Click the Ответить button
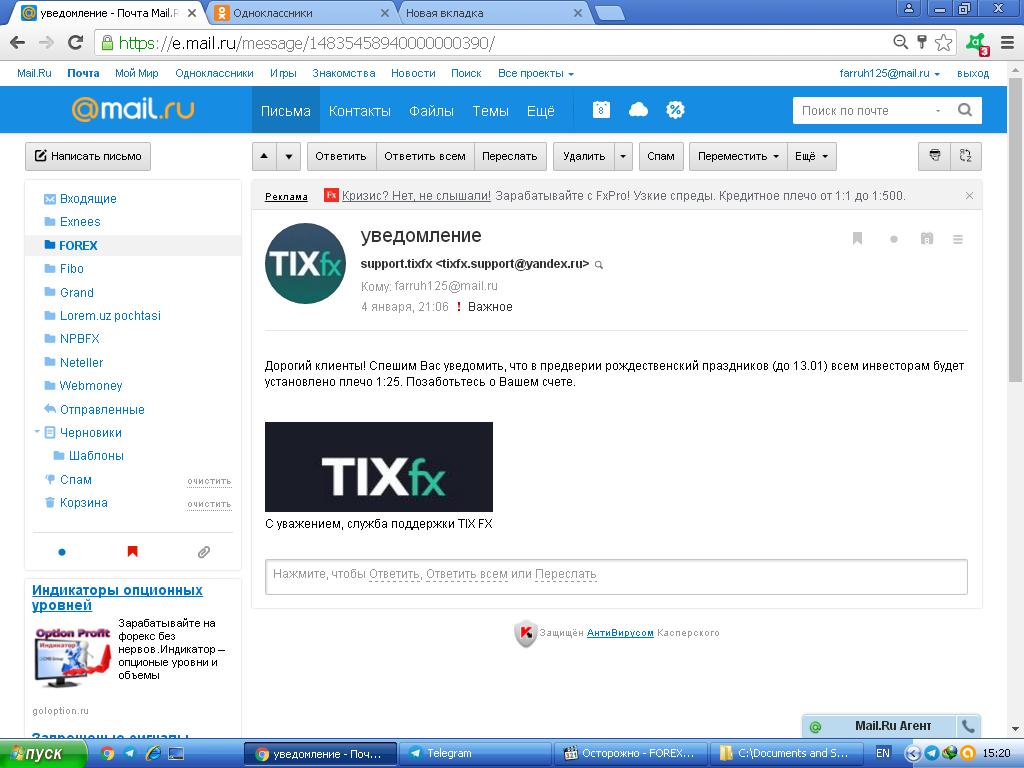The width and height of the screenshot is (1024, 768). (x=341, y=156)
